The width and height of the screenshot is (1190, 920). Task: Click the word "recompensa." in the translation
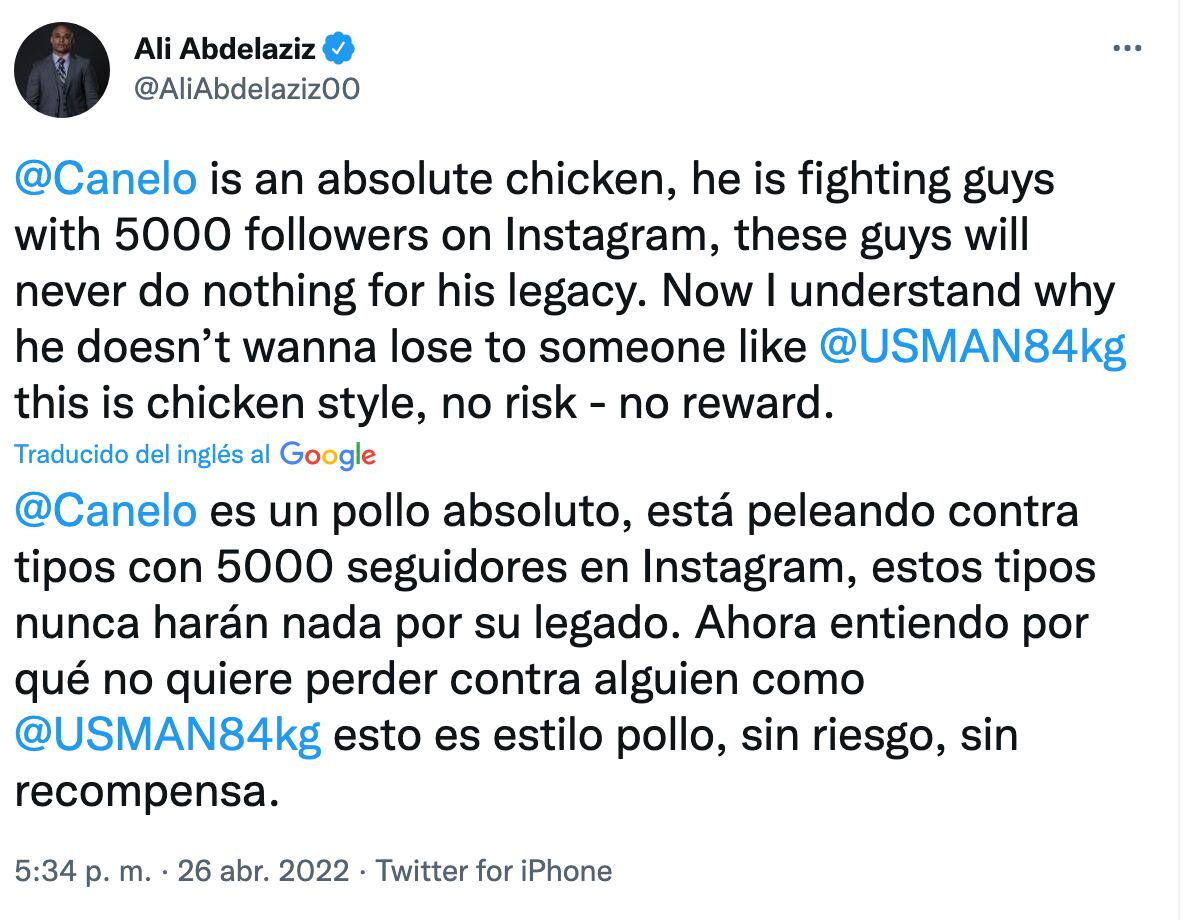pyautogui.click(x=145, y=791)
